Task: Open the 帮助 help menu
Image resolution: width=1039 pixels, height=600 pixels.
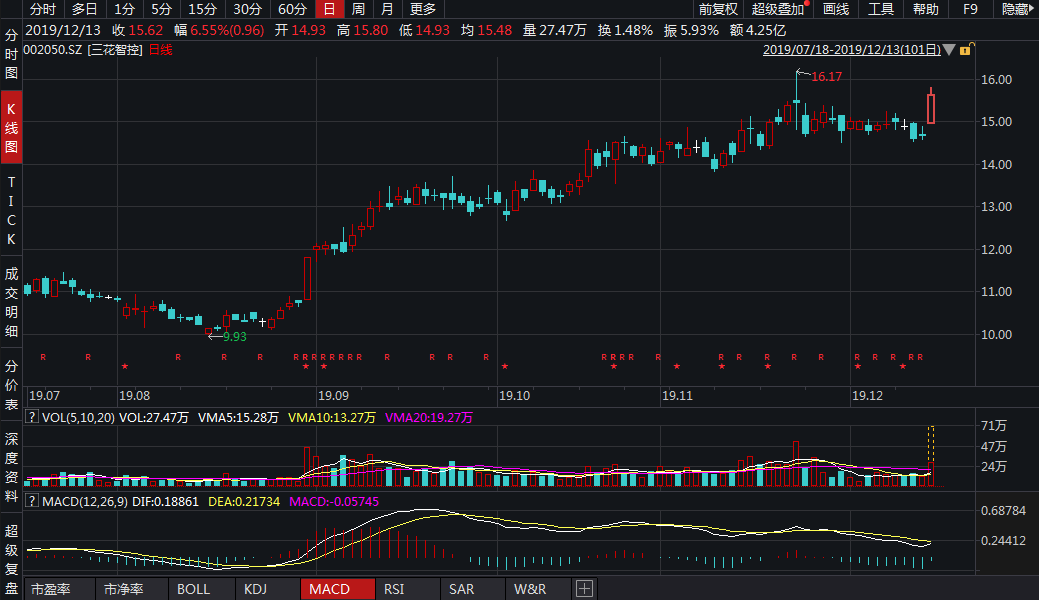Action: [x=925, y=9]
